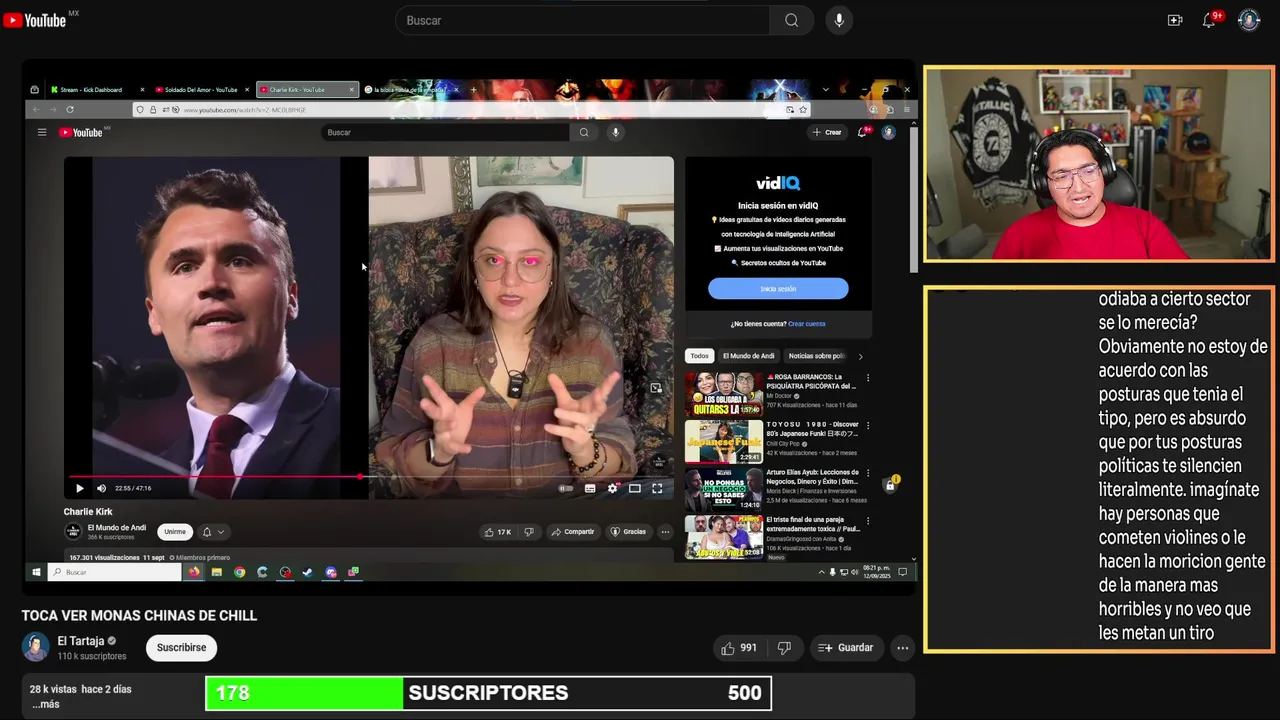Open outer notifications bell with 9+ badge
The image size is (1280, 720).
(x=1209, y=20)
